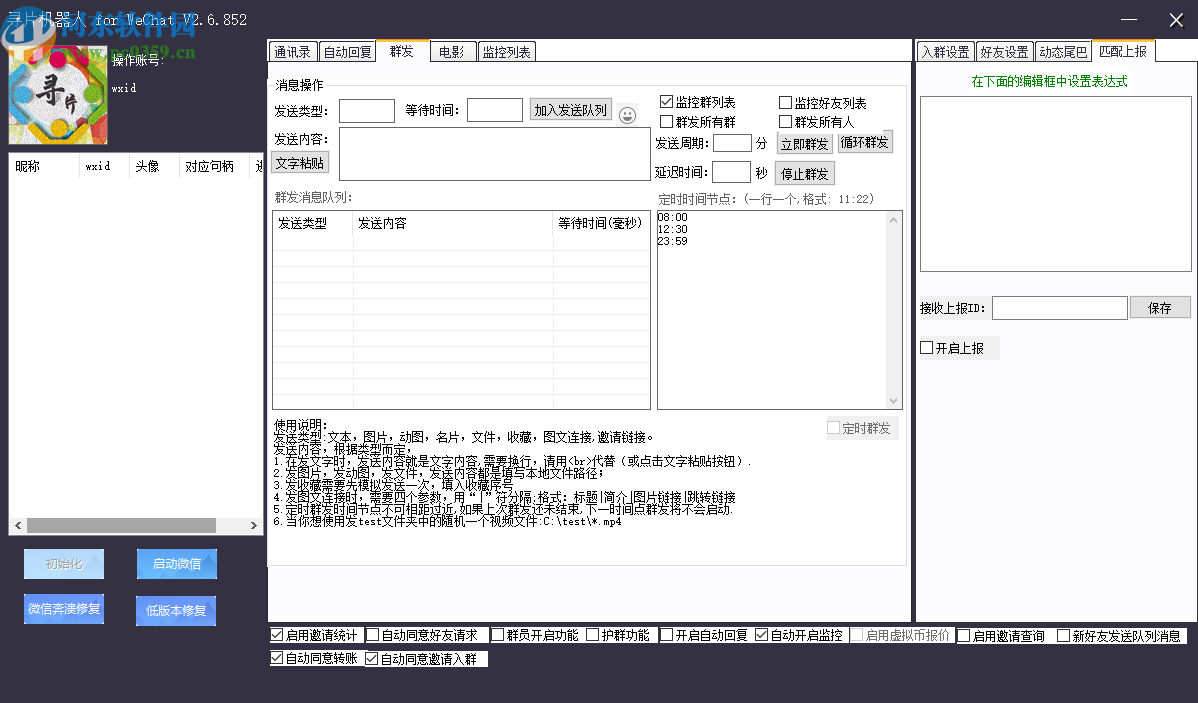Disable 自动开启监控 at the bottom
Image resolution: width=1198 pixels, height=703 pixels.
760,634
